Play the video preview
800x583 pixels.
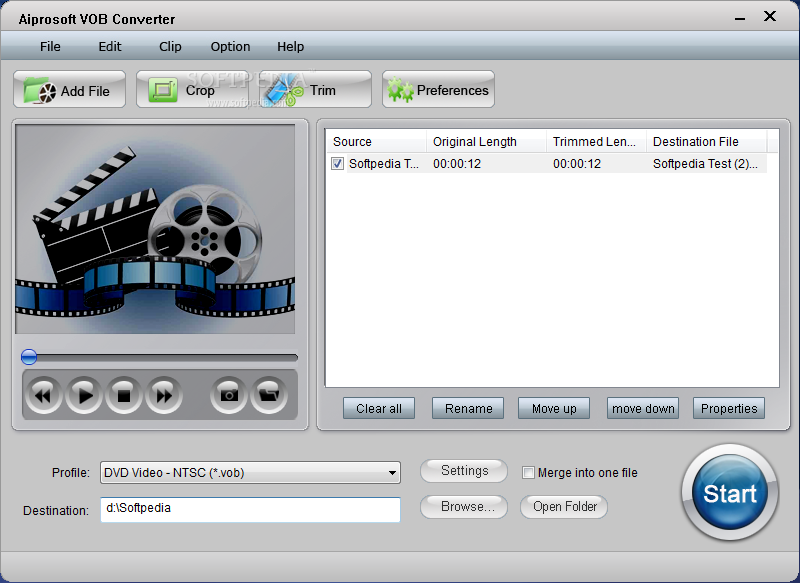click(84, 395)
